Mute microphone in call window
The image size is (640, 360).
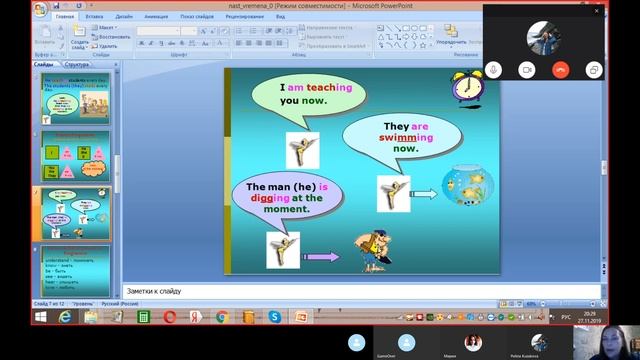[x=493, y=70]
